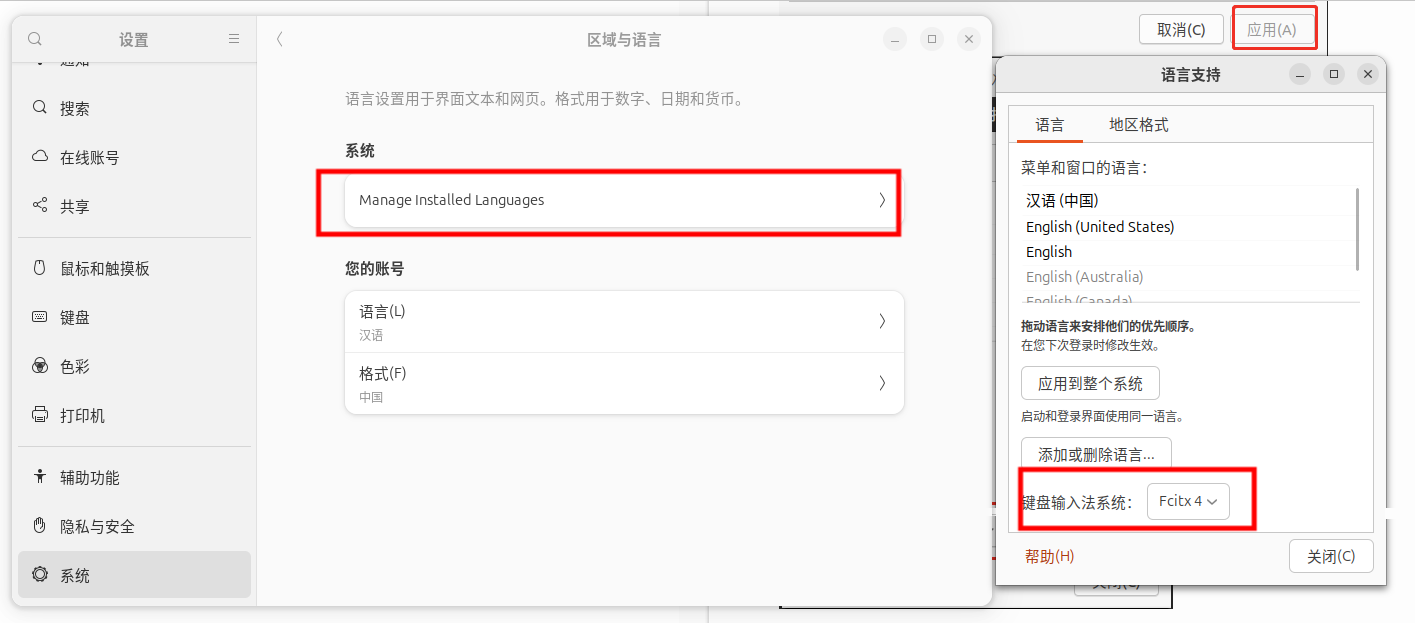This screenshot has height=623, width=1415.
Task: Click the search magnifier icon in Settings header
Action: (x=35, y=39)
